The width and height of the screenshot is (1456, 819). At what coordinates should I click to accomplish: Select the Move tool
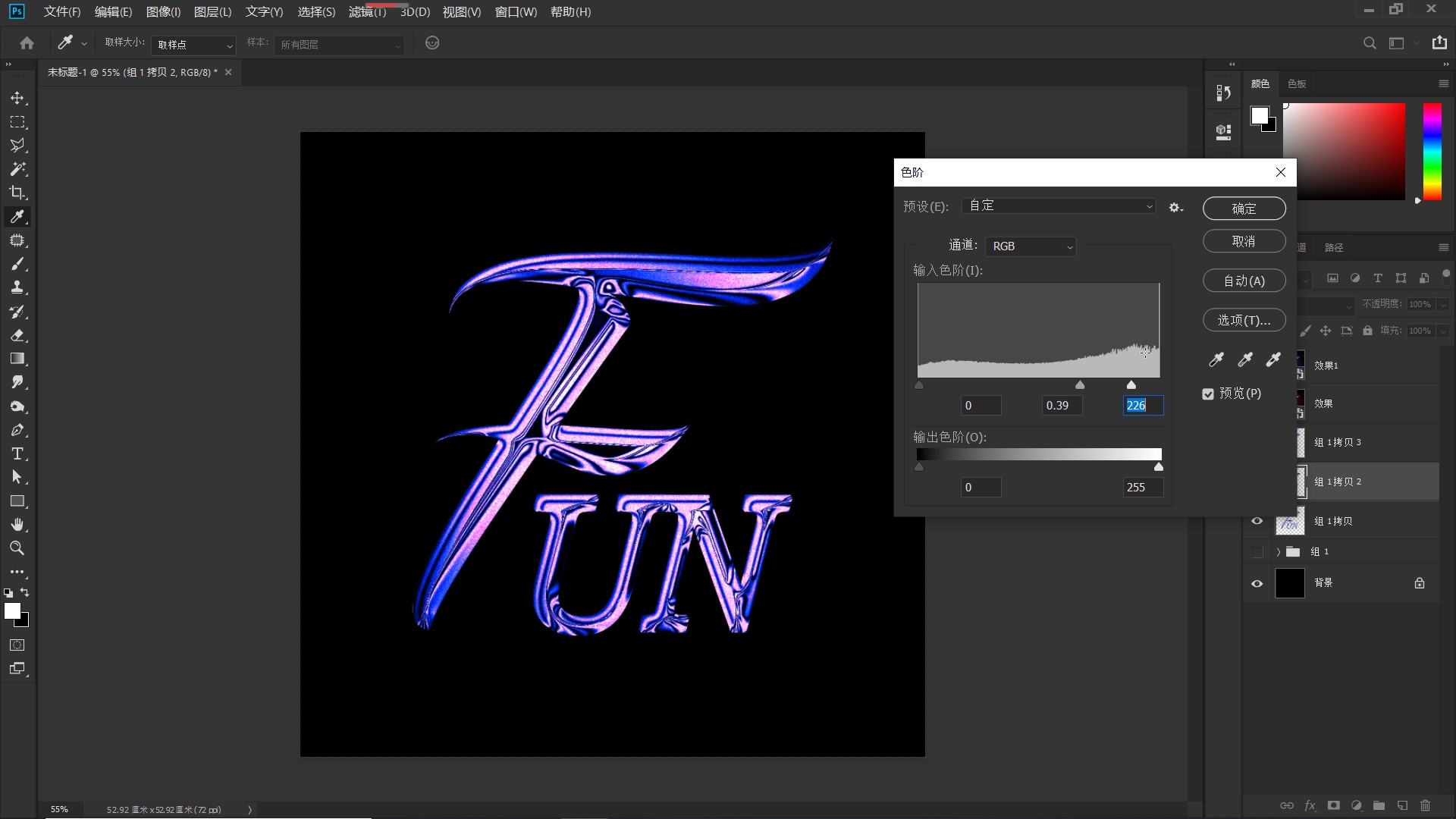click(x=17, y=99)
